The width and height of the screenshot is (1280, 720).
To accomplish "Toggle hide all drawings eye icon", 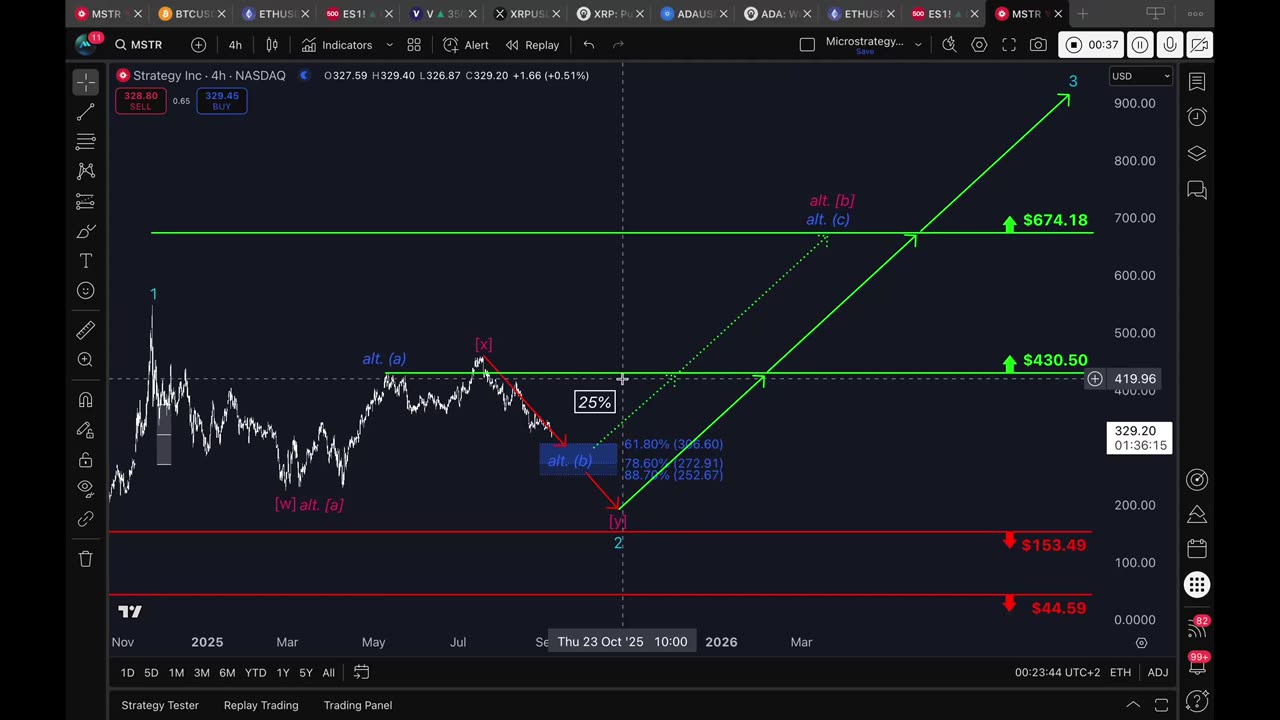I will tap(85, 490).
